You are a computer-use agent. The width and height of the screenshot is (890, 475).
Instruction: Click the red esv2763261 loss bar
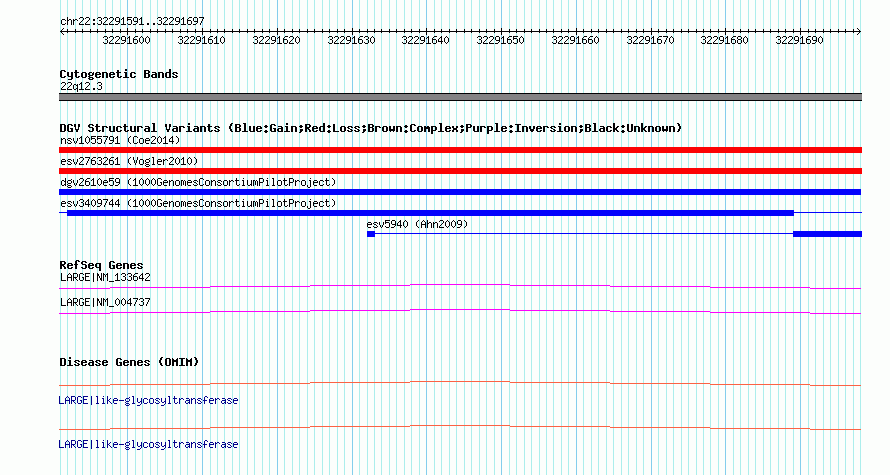[460, 171]
